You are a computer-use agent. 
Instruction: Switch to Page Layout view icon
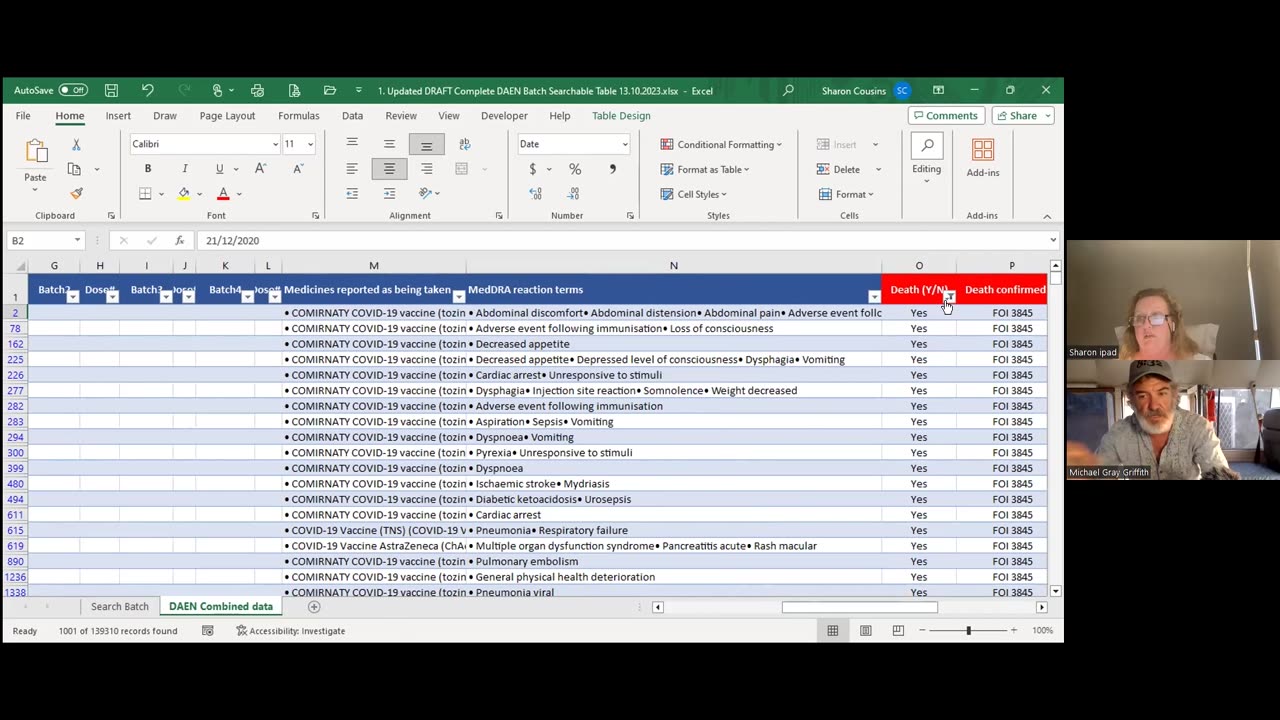[x=865, y=630]
